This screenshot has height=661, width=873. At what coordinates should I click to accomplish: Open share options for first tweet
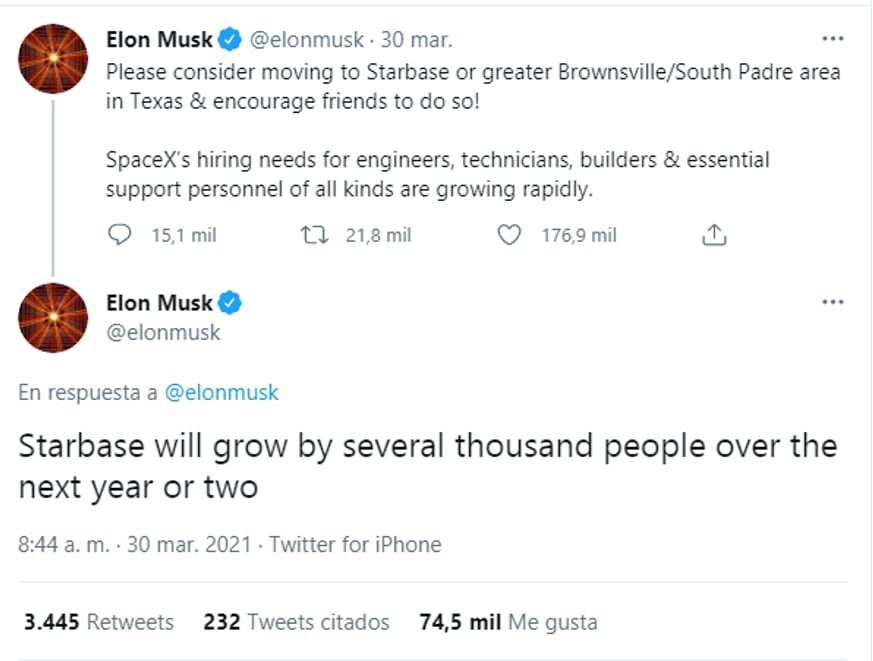pyautogui.click(x=713, y=235)
